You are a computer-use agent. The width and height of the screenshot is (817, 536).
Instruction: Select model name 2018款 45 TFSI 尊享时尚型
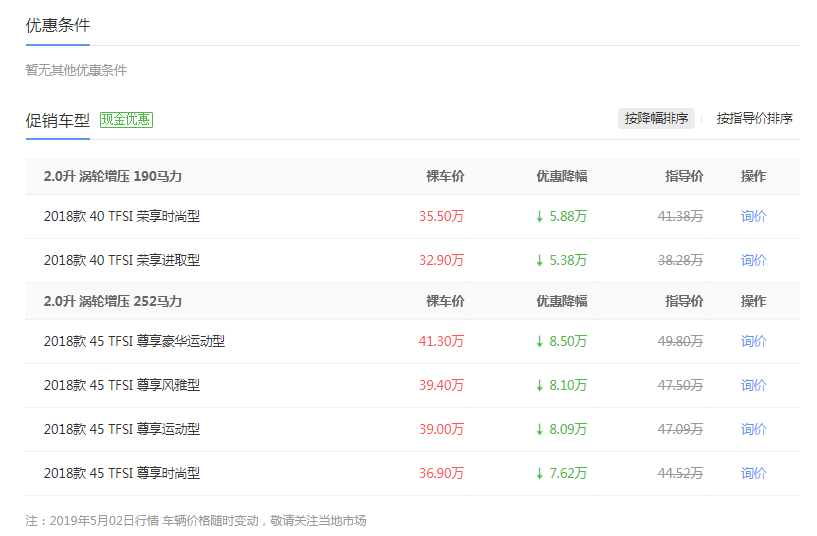[122, 473]
